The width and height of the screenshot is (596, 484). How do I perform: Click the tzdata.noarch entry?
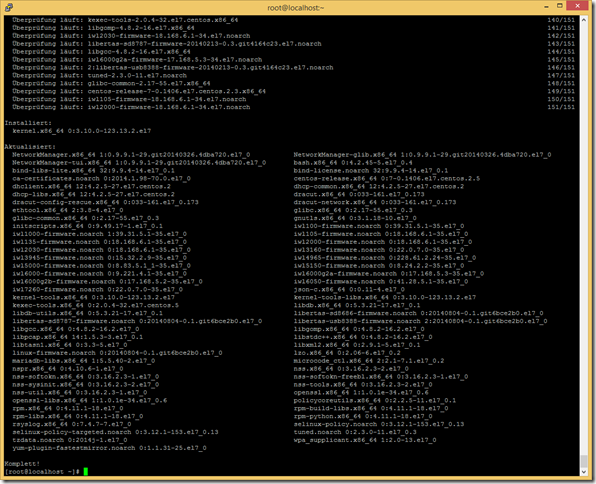coord(70,440)
